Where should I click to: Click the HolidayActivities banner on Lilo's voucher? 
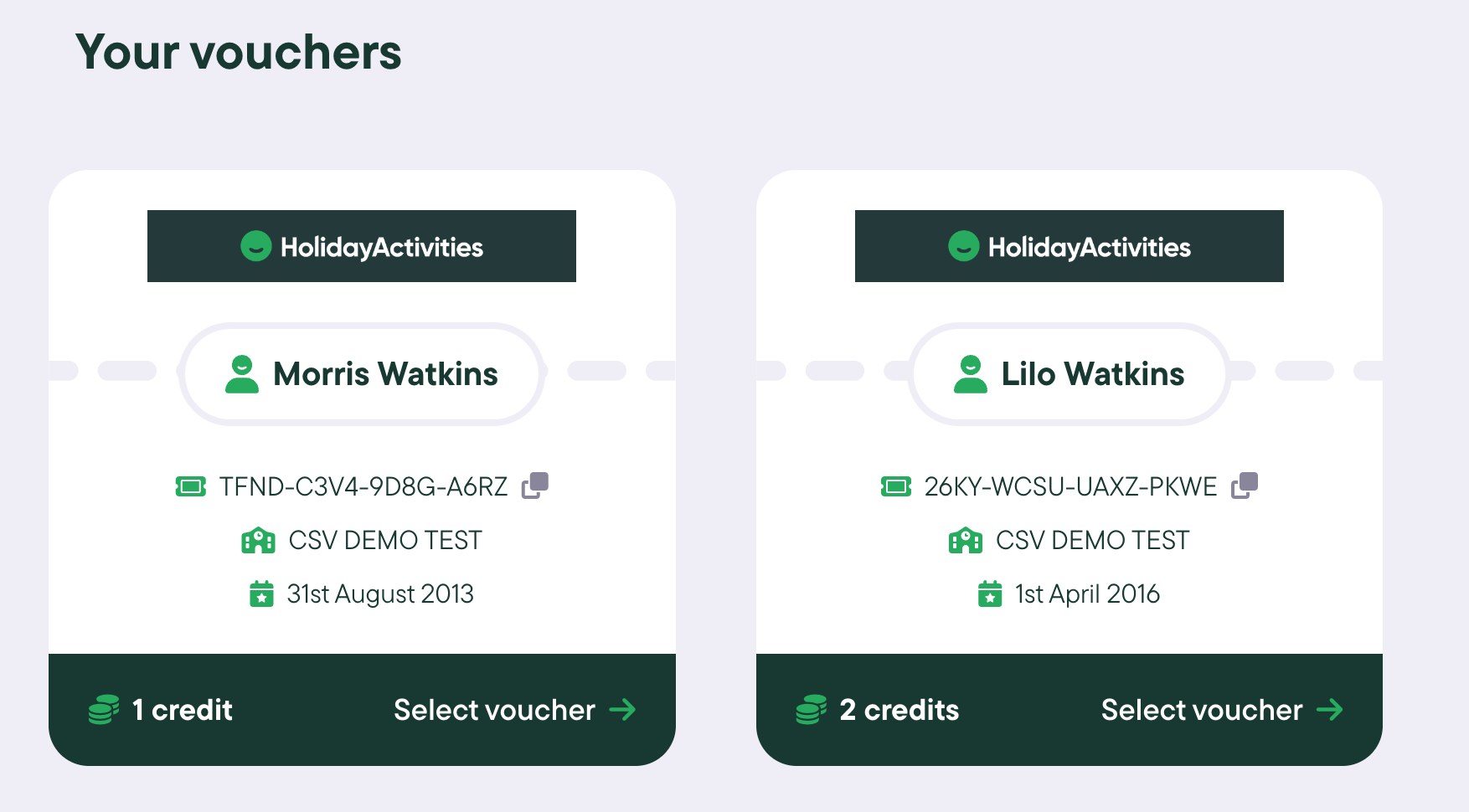(1070, 246)
